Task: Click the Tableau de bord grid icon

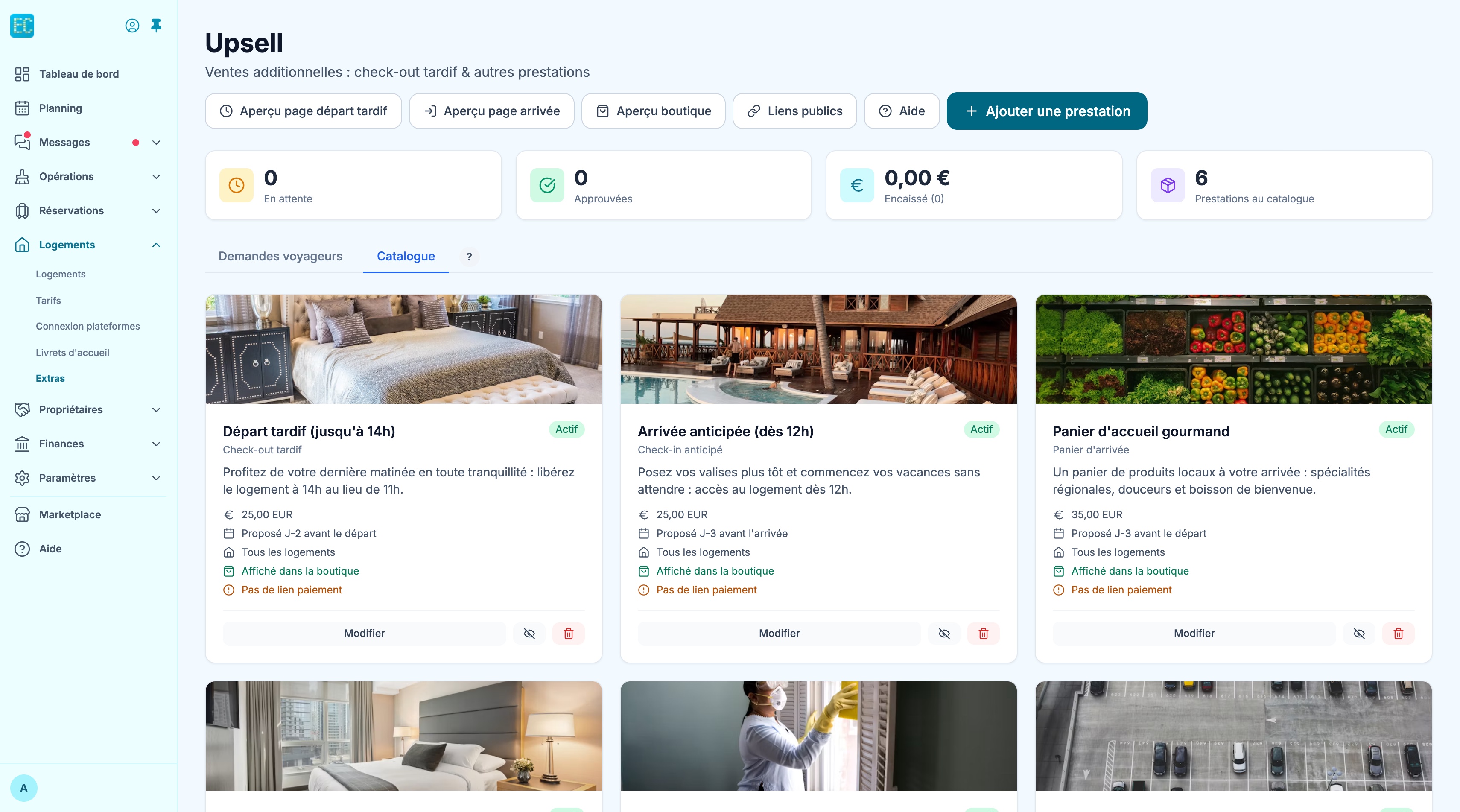Action: (22, 74)
